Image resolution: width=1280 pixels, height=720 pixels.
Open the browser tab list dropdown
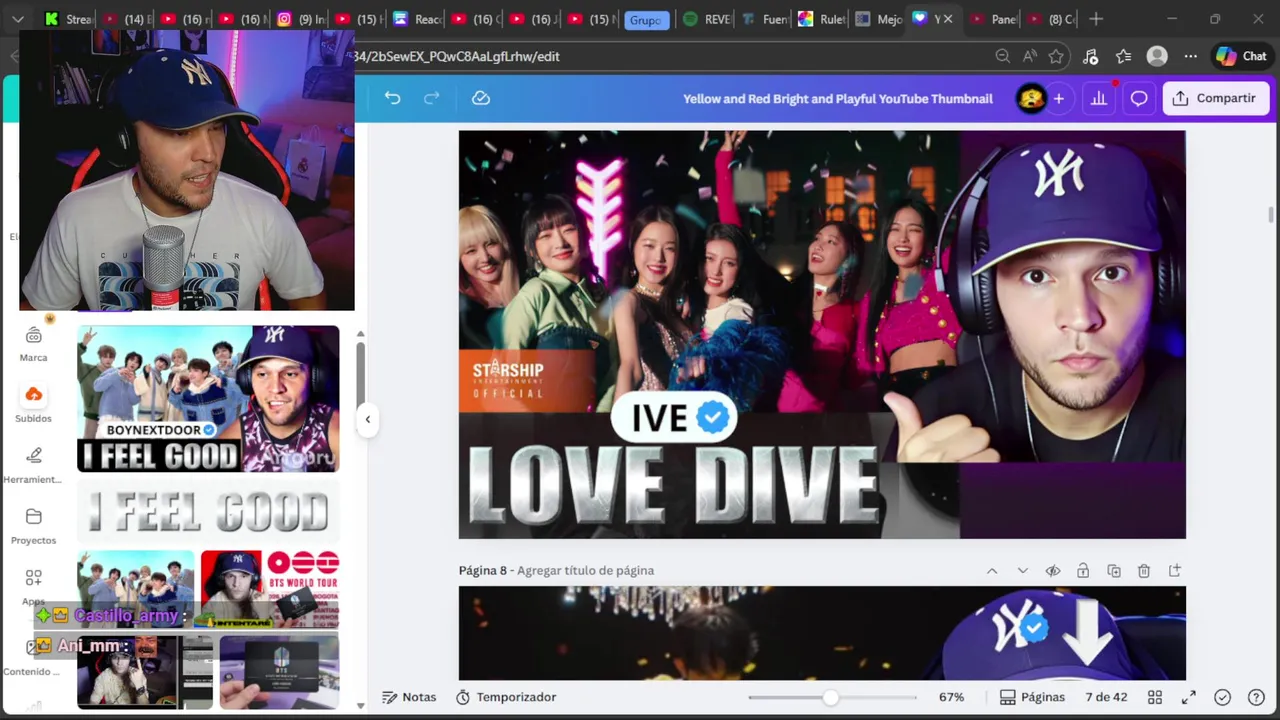click(18, 19)
